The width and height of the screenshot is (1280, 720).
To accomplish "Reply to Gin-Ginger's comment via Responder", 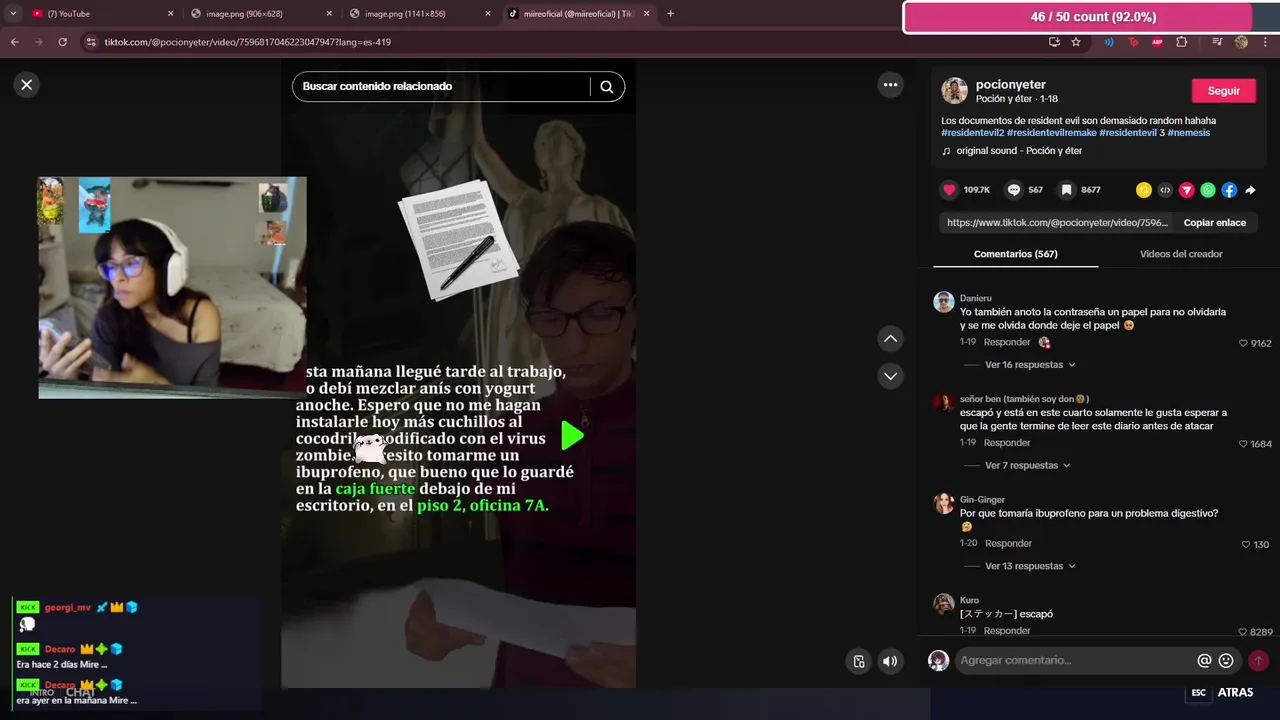I will pyautogui.click(x=1008, y=544).
